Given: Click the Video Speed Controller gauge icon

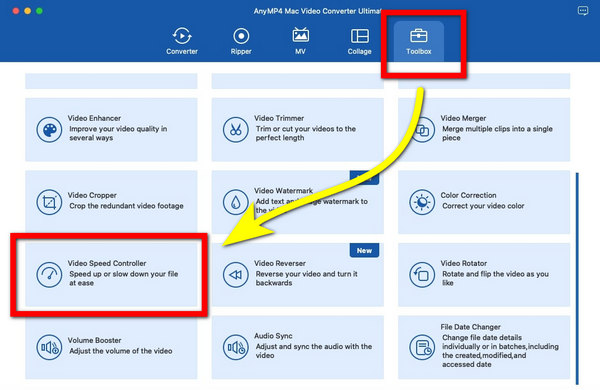Looking at the screenshot, I should tap(49, 274).
